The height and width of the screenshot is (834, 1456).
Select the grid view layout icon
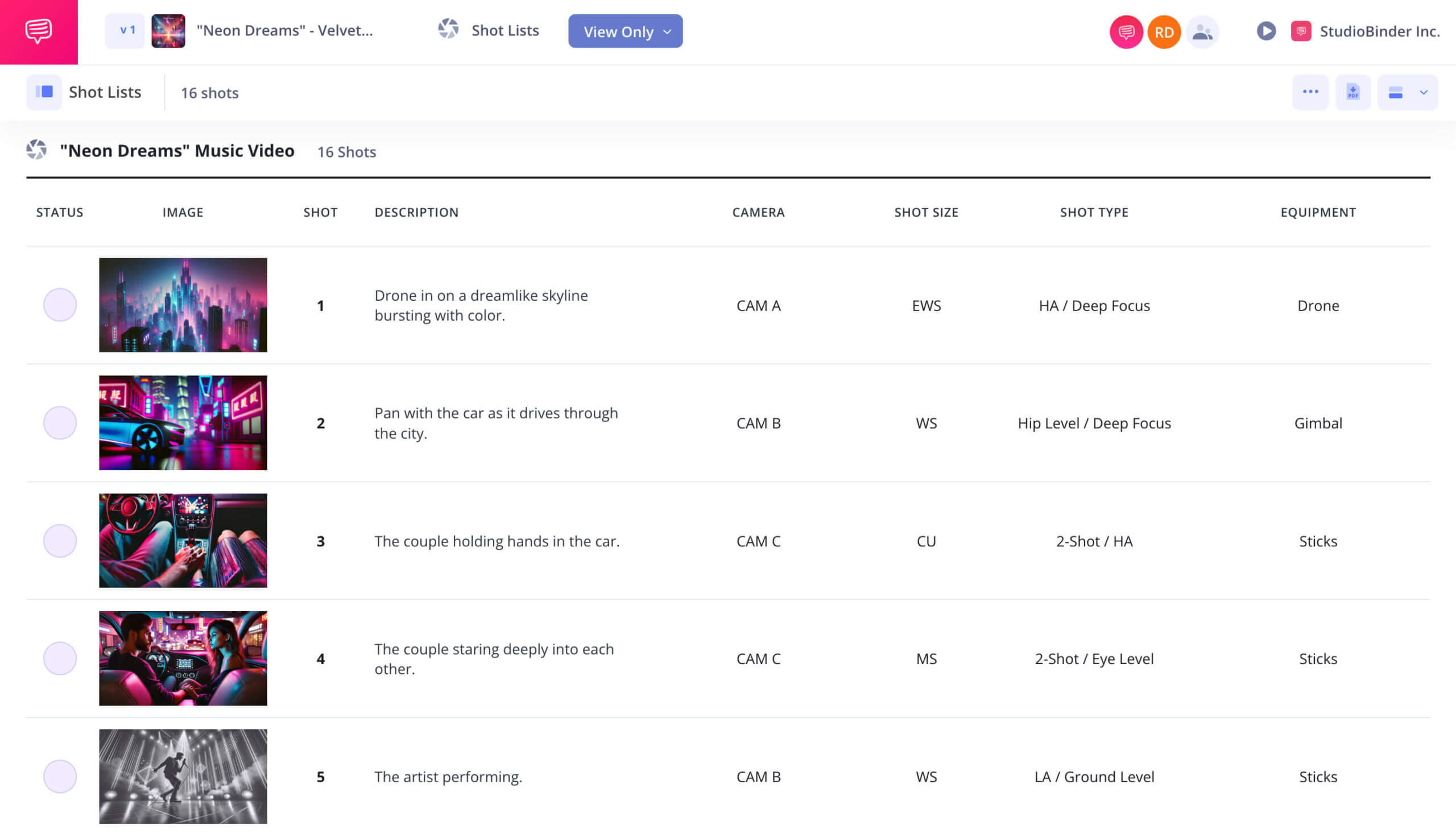[1395, 92]
